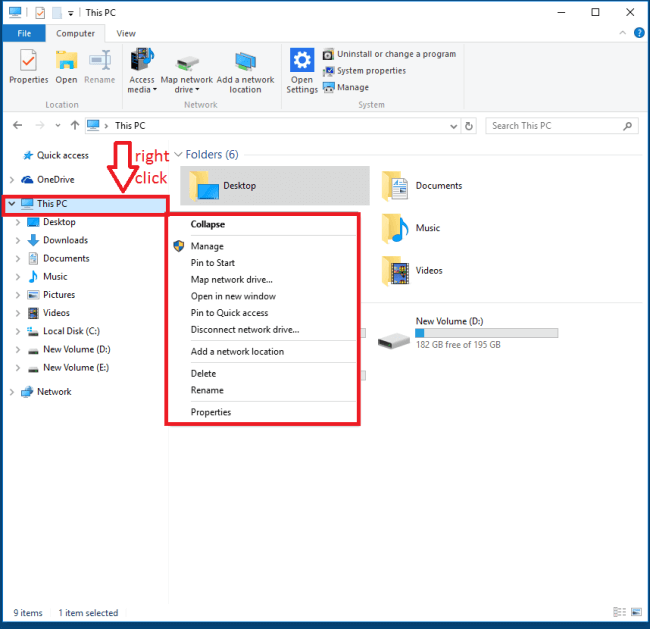650x629 pixels.
Task: Open recent locations dropdown arrow
Action: (x=58, y=125)
